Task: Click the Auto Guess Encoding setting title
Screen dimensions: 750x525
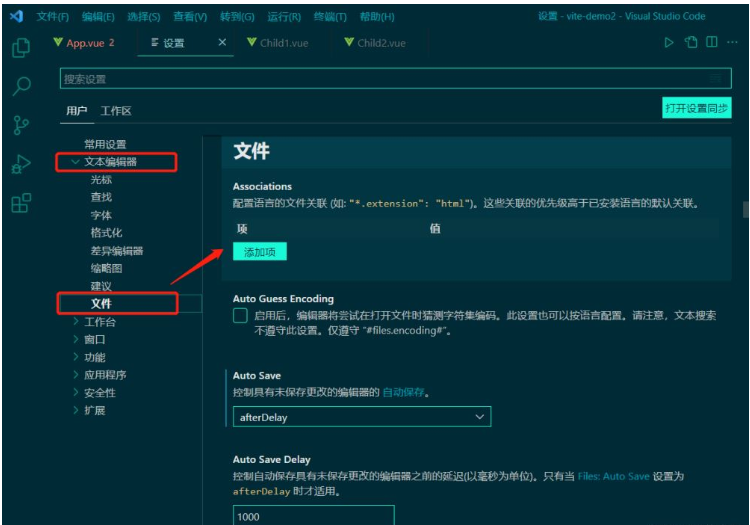Action: 283,299
